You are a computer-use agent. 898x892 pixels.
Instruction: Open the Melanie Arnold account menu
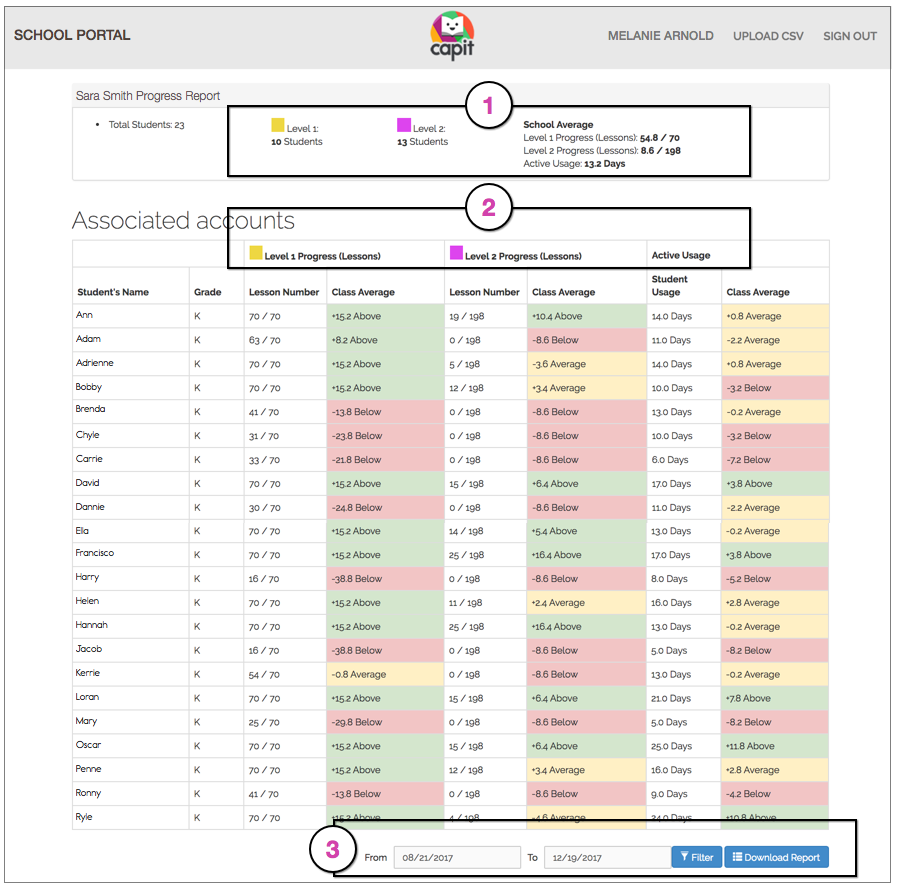pyautogui.click(x=661, y=36)
